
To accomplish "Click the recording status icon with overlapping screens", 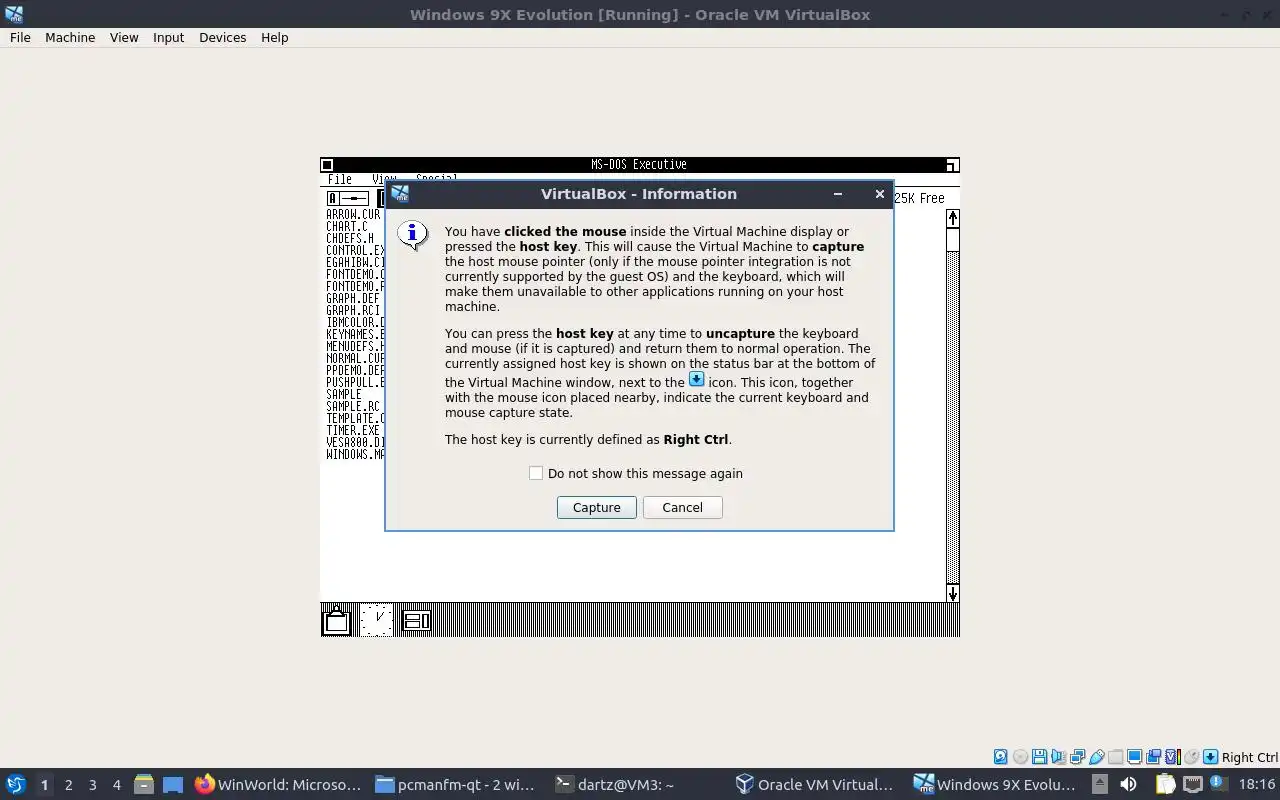I will click(1153, 757).
